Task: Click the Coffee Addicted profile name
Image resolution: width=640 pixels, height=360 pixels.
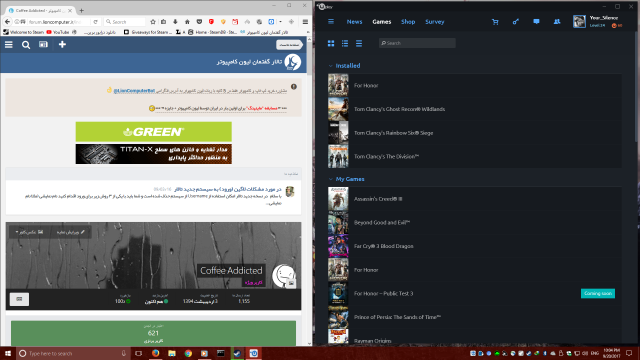Action: [231, 271]
